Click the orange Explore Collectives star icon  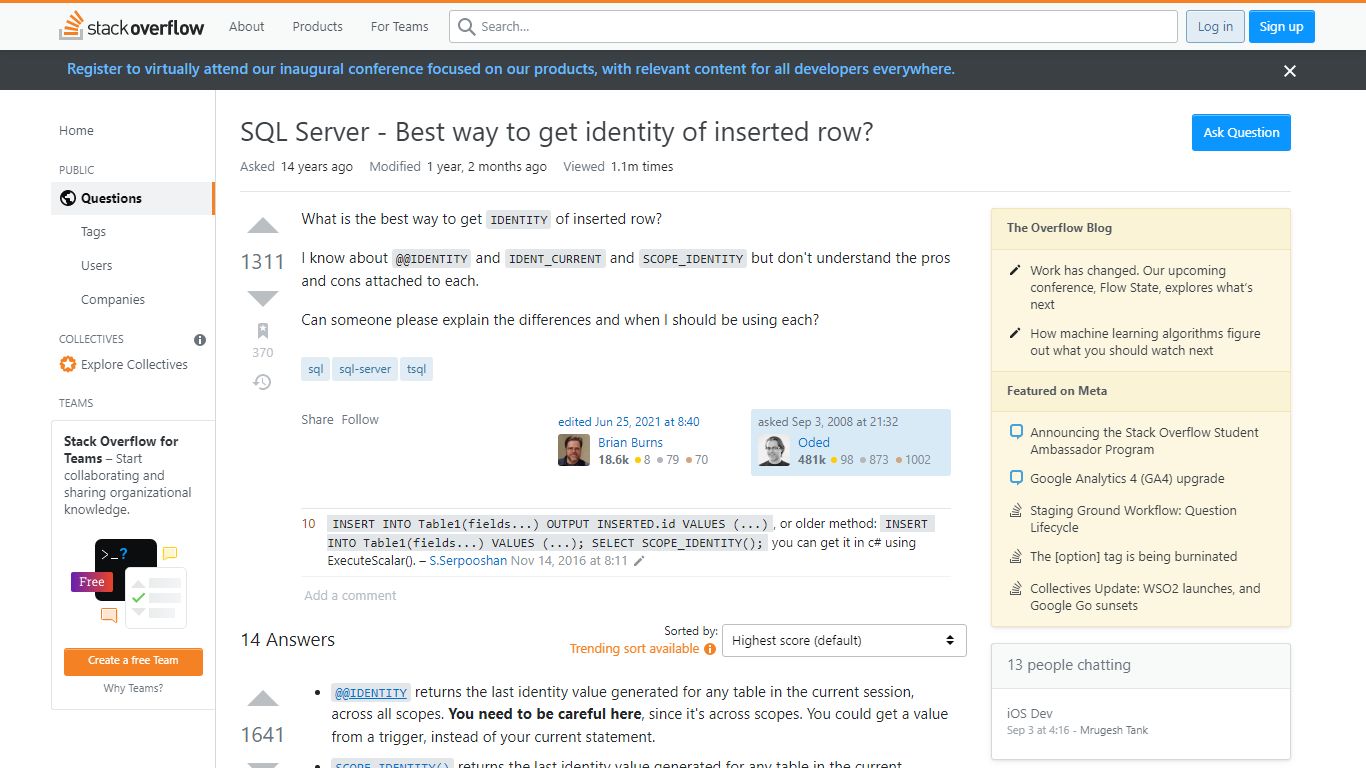click(x=68, y=365)
